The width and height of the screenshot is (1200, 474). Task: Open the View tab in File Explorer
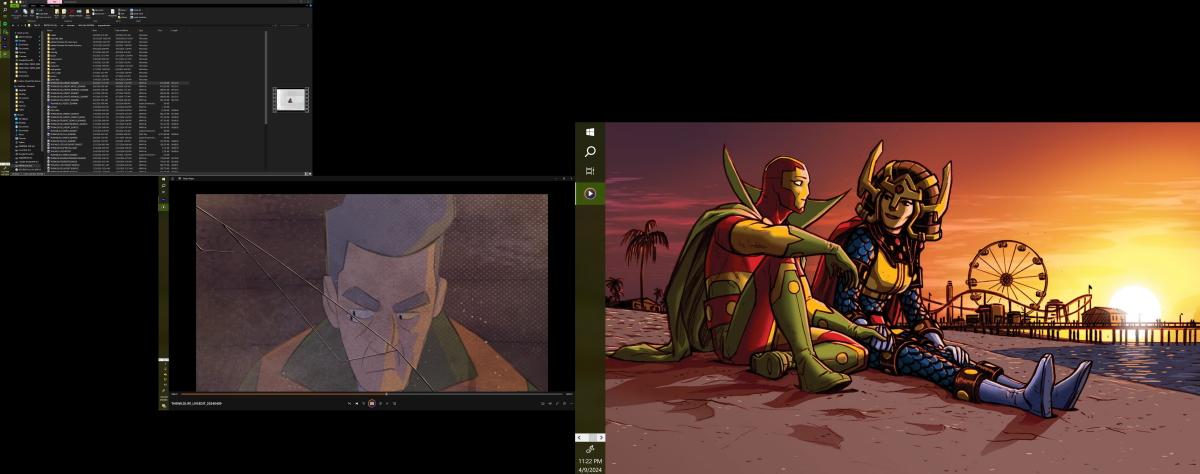[42, 6]
